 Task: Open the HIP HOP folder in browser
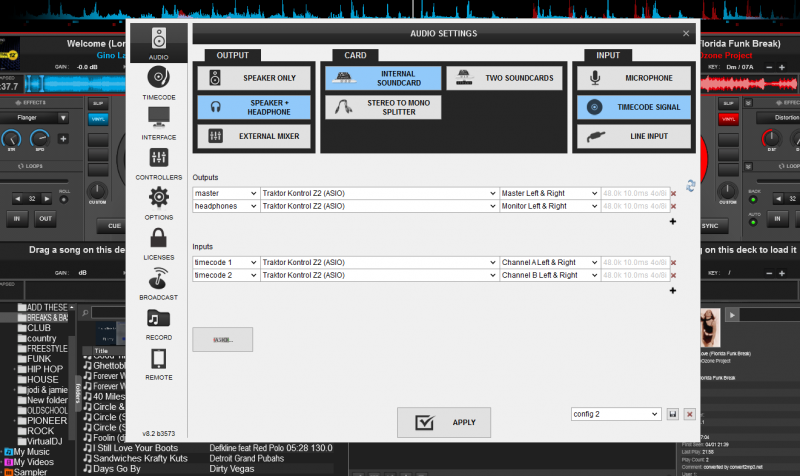tap(45, 369)
